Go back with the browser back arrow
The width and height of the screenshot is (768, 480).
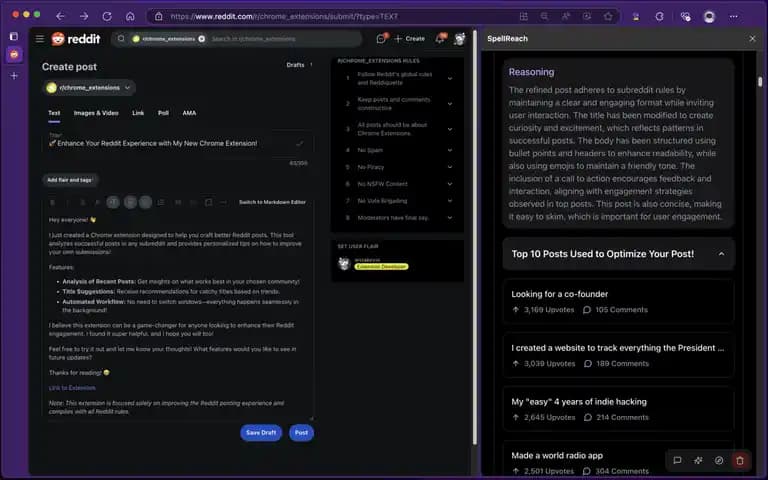(x=60, y=16)
